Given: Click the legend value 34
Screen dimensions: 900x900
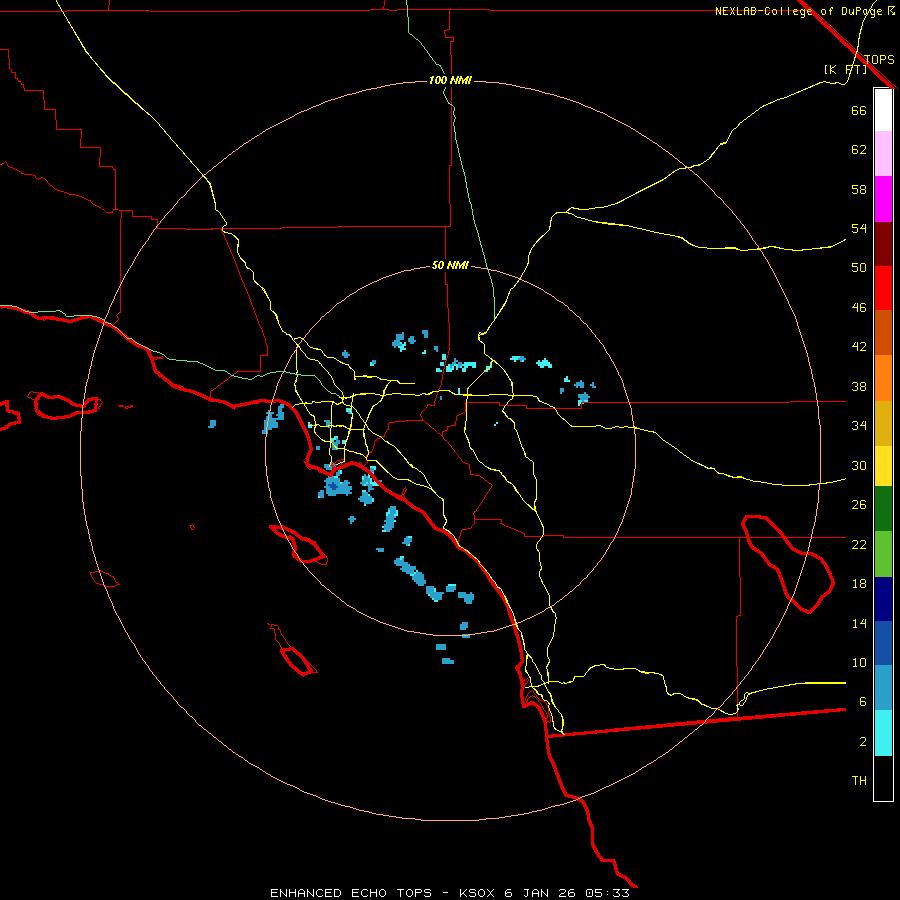Looking at the screenshot, I should (859, 426).
